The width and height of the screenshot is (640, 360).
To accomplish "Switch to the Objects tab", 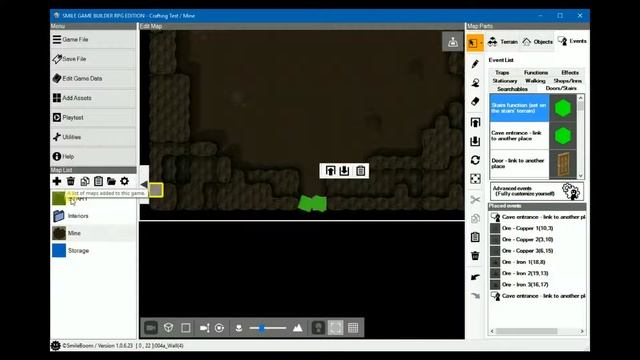I will click(x=537, y=42).
